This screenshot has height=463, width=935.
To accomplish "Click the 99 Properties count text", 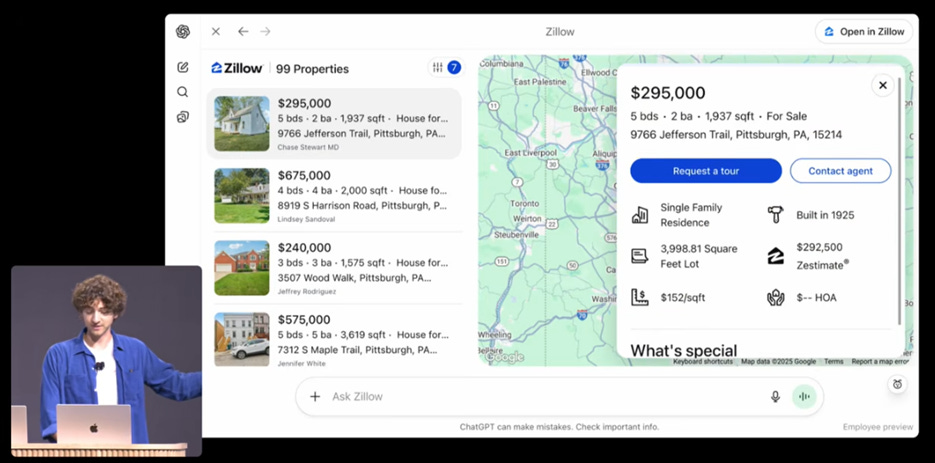I will tap(312, 69).
